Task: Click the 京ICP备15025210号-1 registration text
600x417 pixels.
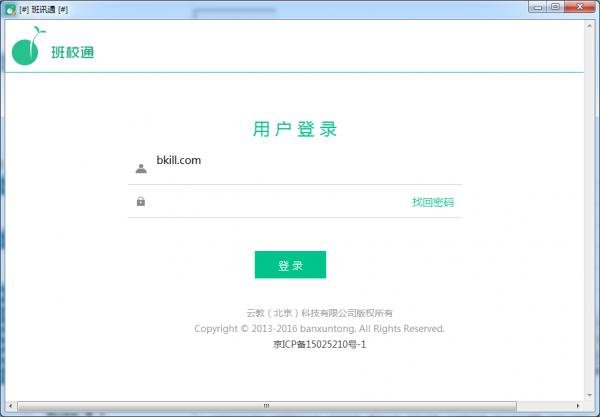Action: tap(319, 344)
